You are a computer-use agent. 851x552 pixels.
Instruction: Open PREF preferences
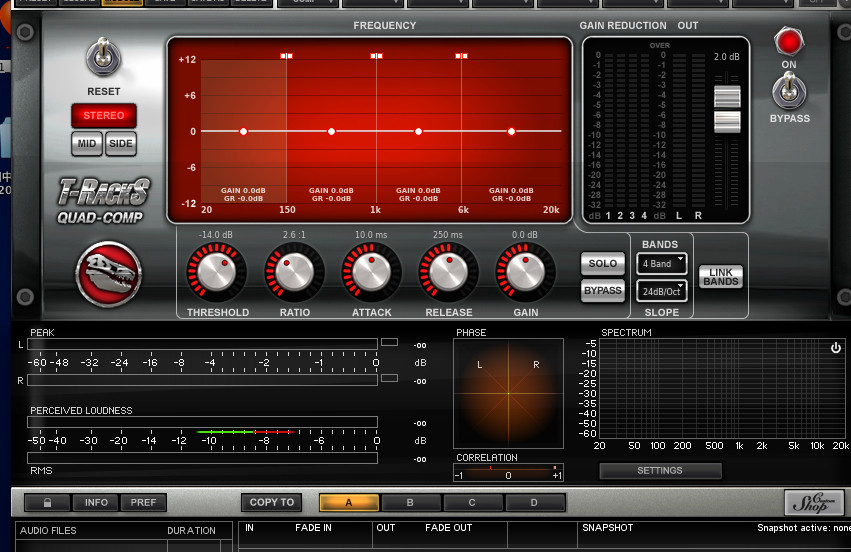click(x=143, y=503)
